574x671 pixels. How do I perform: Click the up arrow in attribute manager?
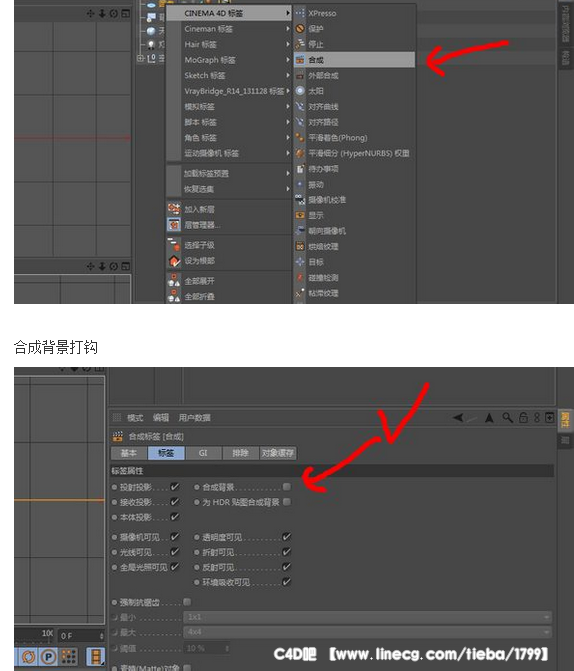click(489, 417)
